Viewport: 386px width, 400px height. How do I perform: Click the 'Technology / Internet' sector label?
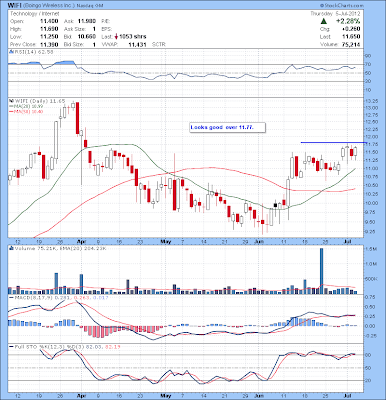pyautogui.click(x=35, y=14)
